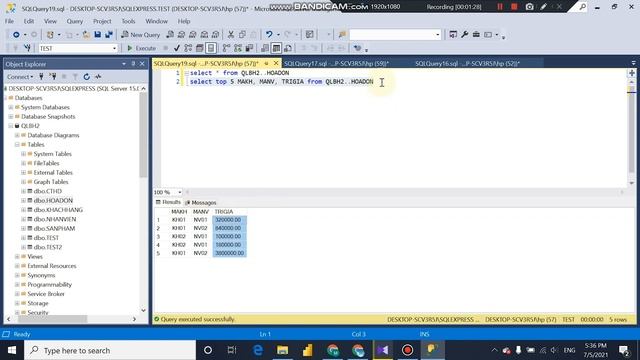Open the Query menu
This screenshot has height=360, width=640.
click(x=75, y=21)
